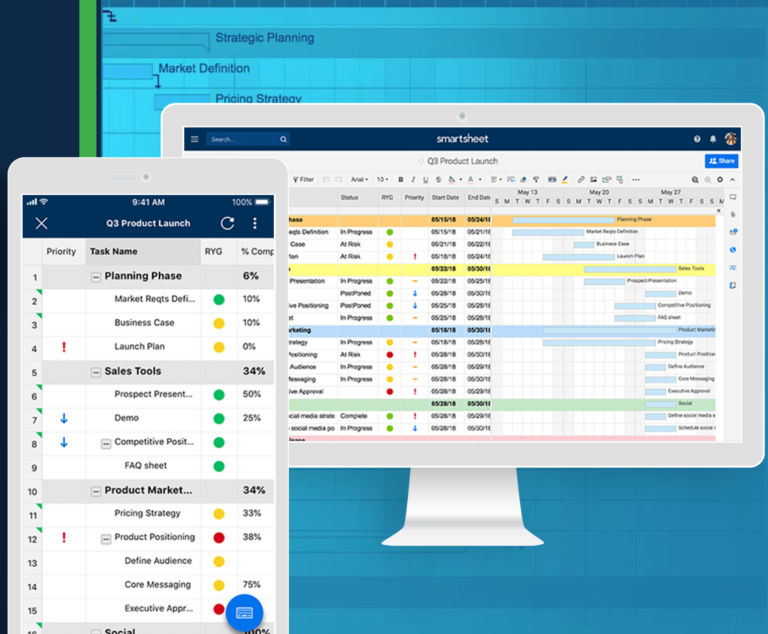Tap low priority arrow on Demo row

tap(64, 418)
